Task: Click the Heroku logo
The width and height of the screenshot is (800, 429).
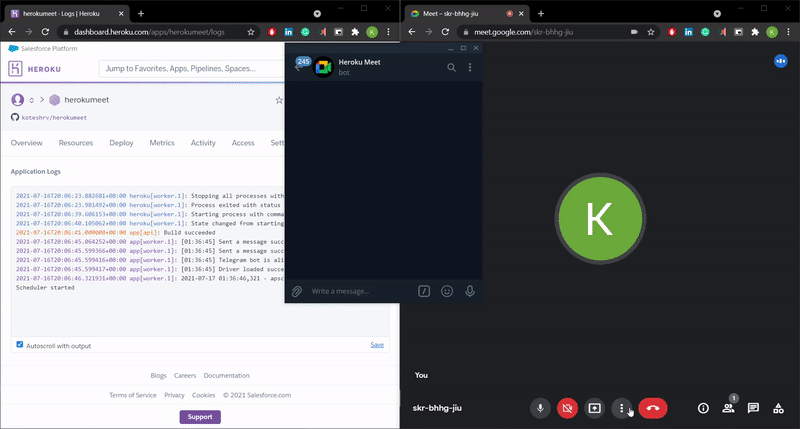Action: 34,68
